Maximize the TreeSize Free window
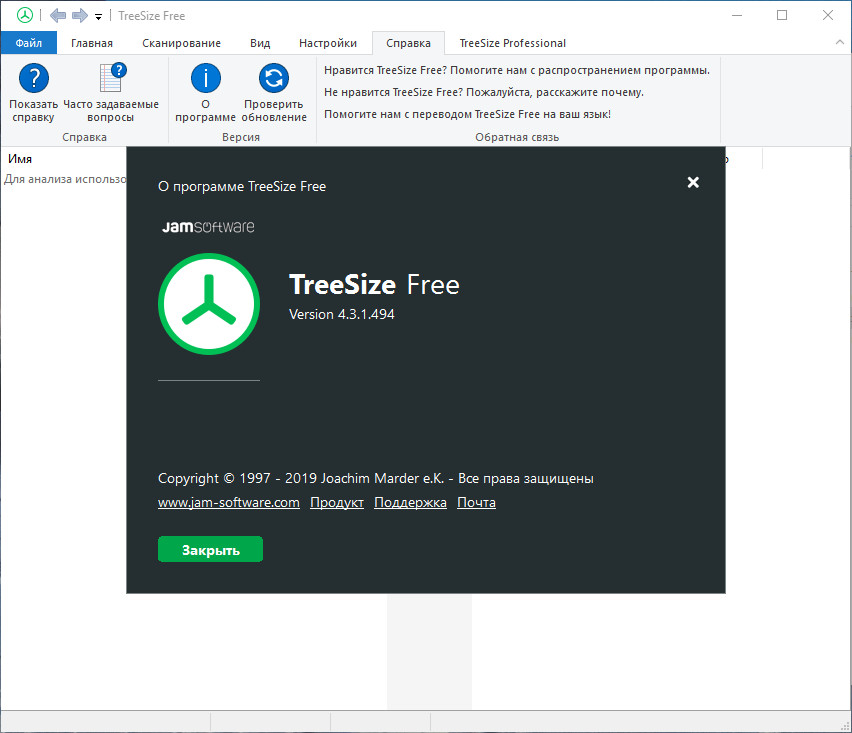 pyautogui.click(x=782, y=15)
